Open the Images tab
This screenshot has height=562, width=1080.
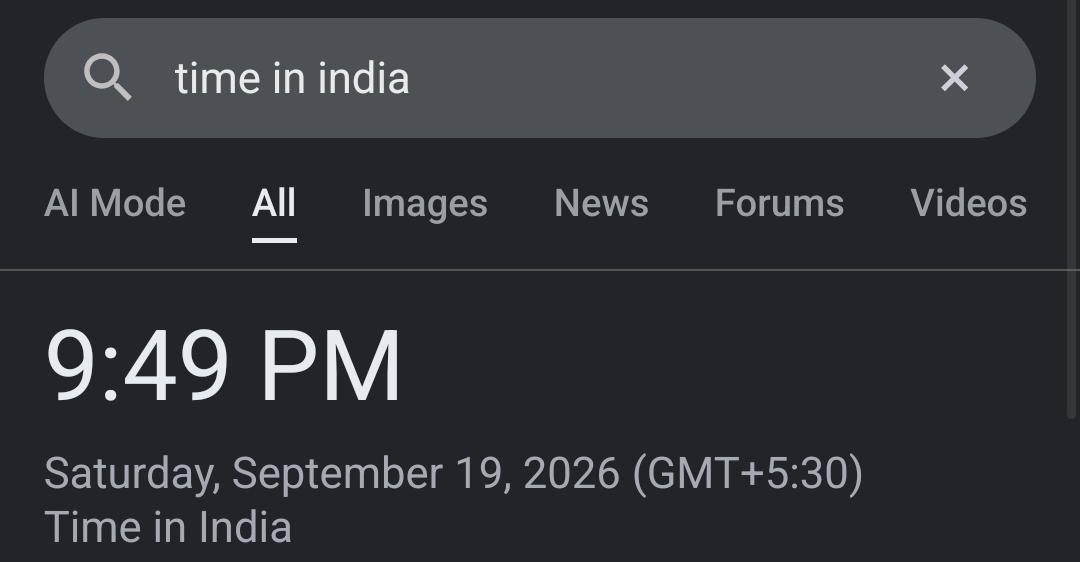425,203
